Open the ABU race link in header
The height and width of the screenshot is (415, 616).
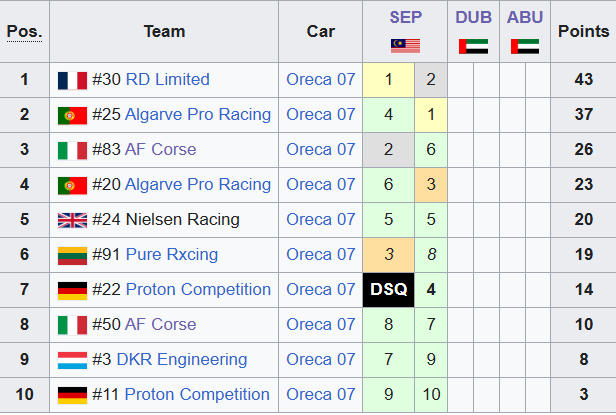[525, 17]
